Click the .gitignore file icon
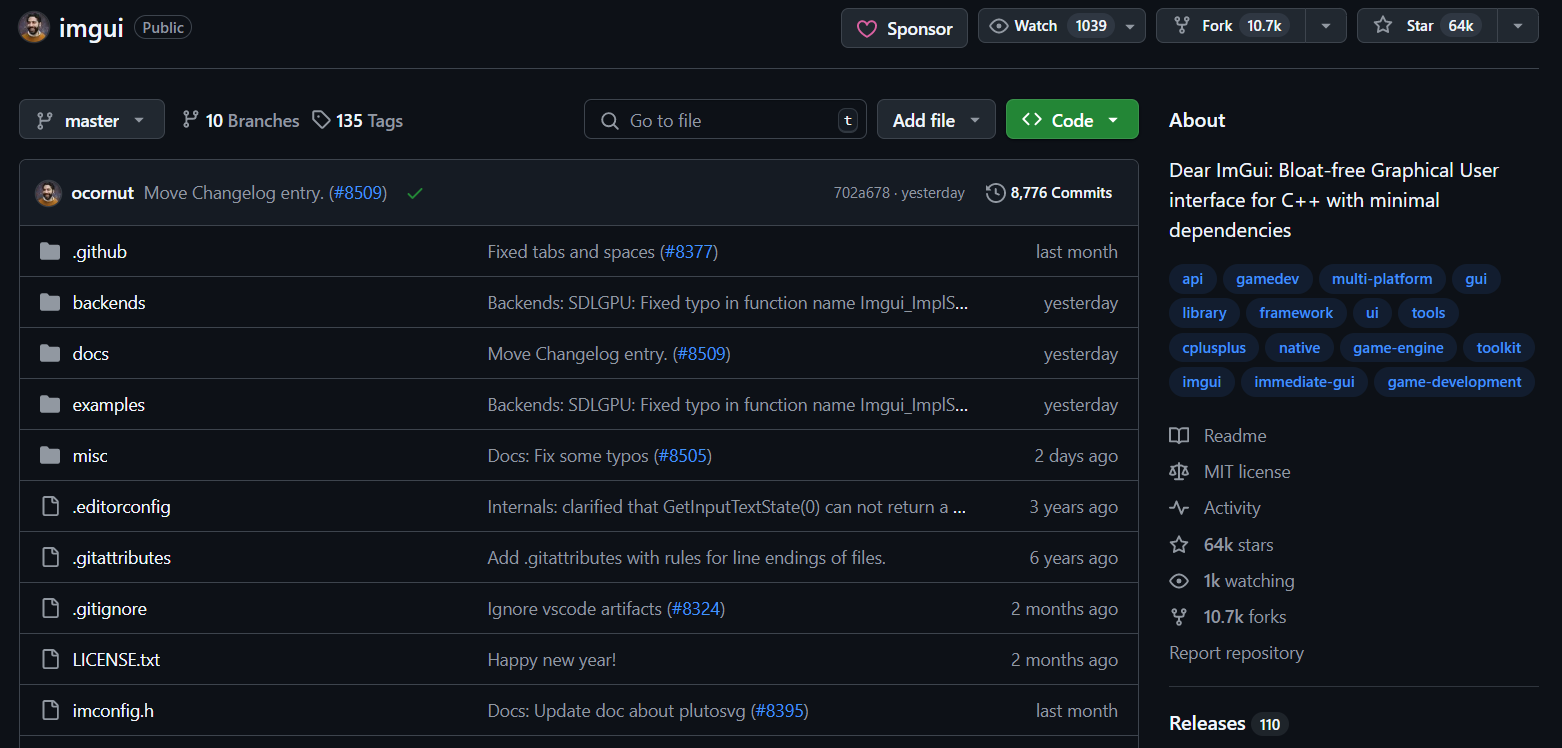Screen dimensions: 1562x748 [x=50, y=608]
